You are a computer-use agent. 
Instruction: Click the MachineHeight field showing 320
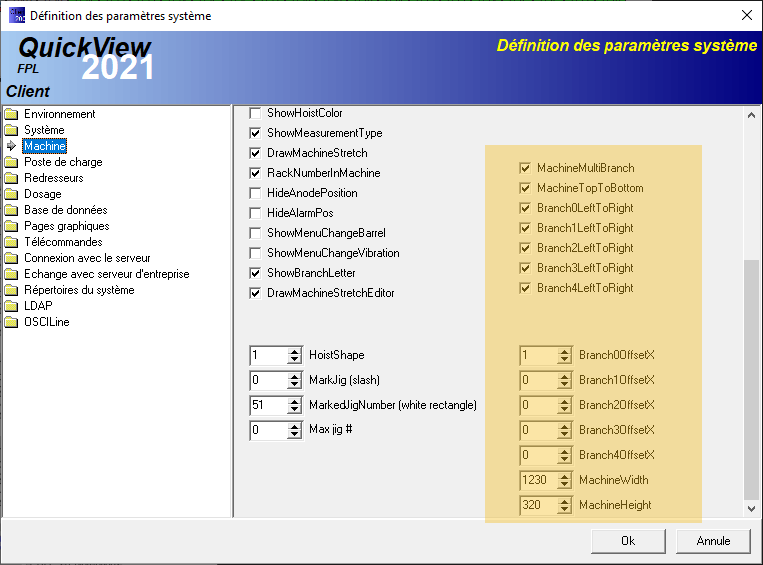pyautogui.click(x=539, y=505)
